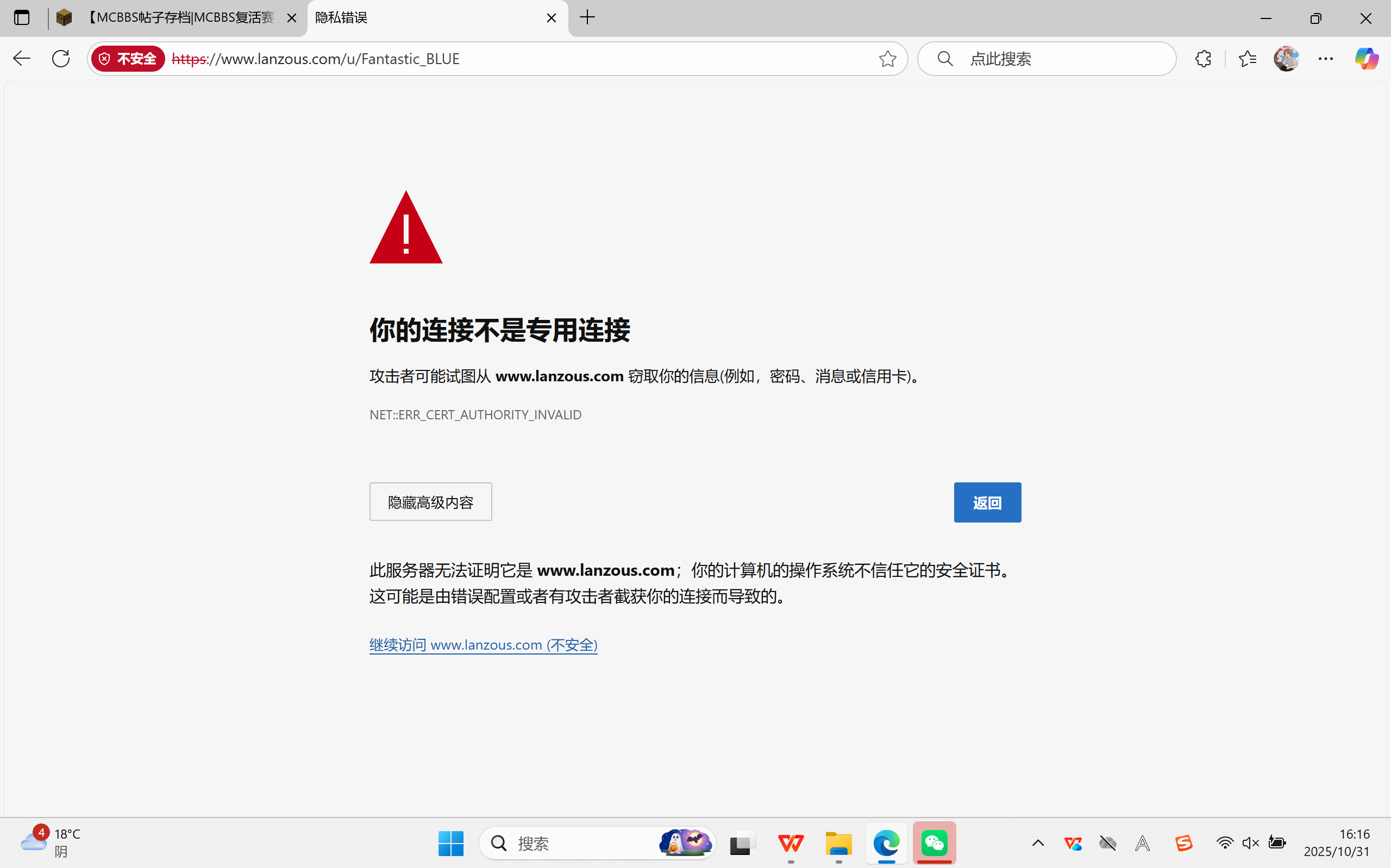Screen dimensions: 1391x868
Task: Collapse advanced content with 隐藏高级内容
Action: point(430,502)
